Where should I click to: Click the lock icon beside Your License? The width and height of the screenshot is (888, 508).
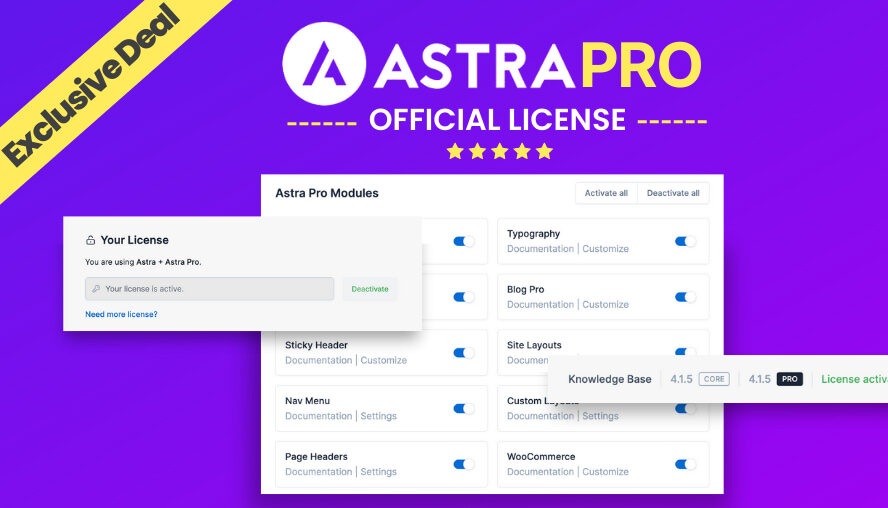point(91,240)
